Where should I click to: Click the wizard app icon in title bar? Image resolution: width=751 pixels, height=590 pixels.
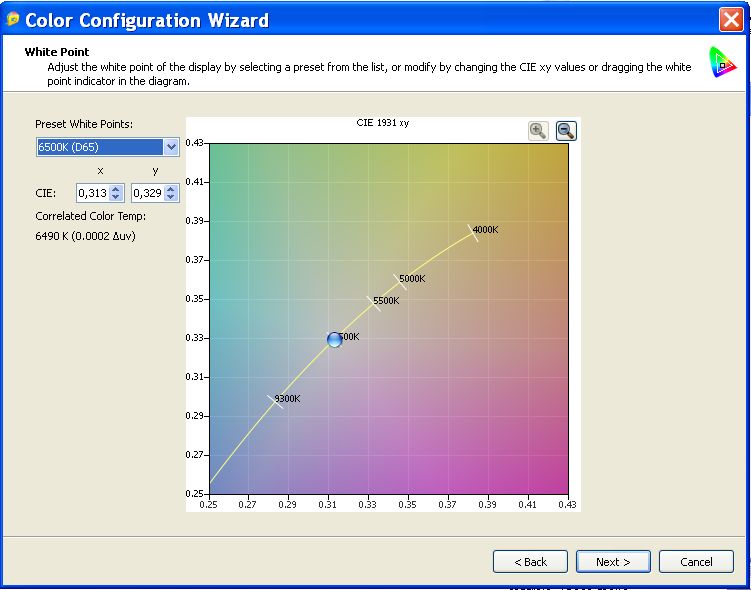tap(13, 19)
